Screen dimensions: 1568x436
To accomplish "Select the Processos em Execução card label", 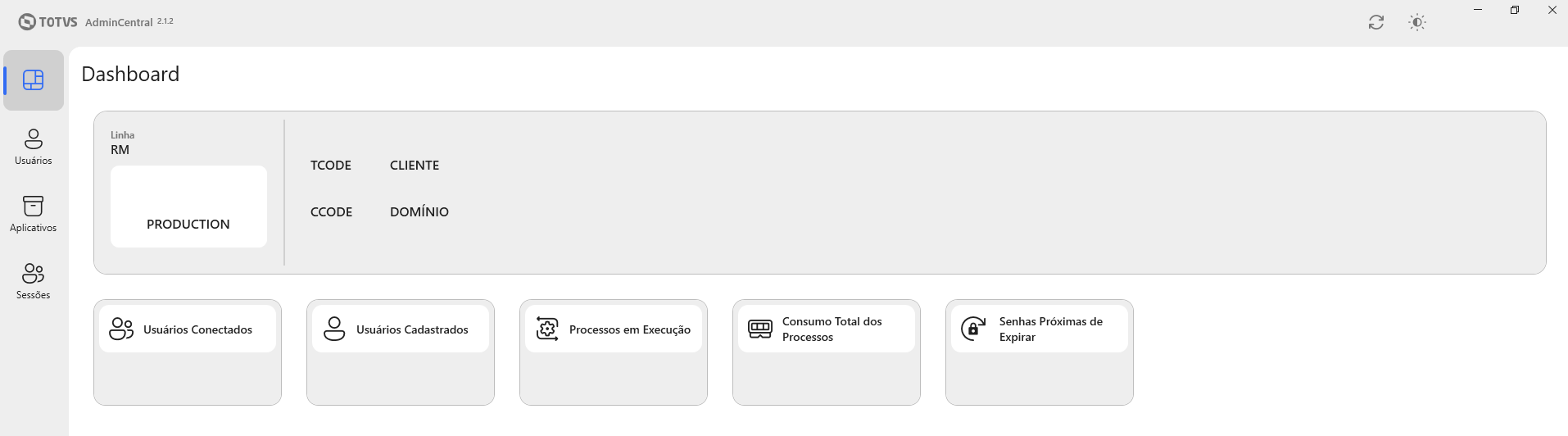I will coord(630,329).
